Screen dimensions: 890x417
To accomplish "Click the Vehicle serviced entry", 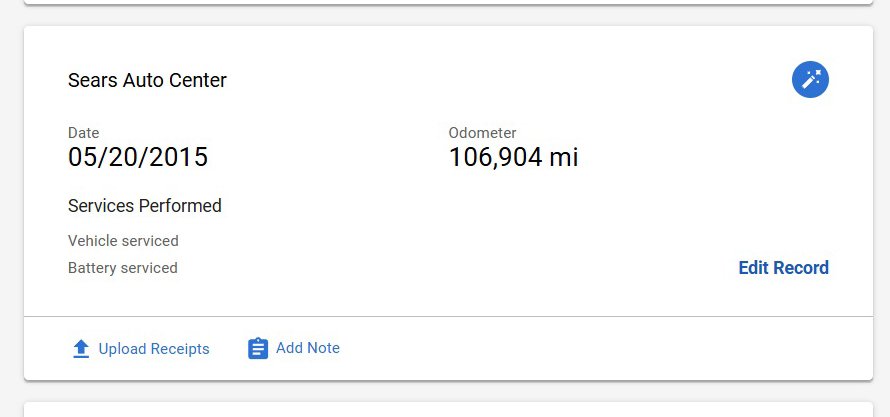I will pos(123,241).
